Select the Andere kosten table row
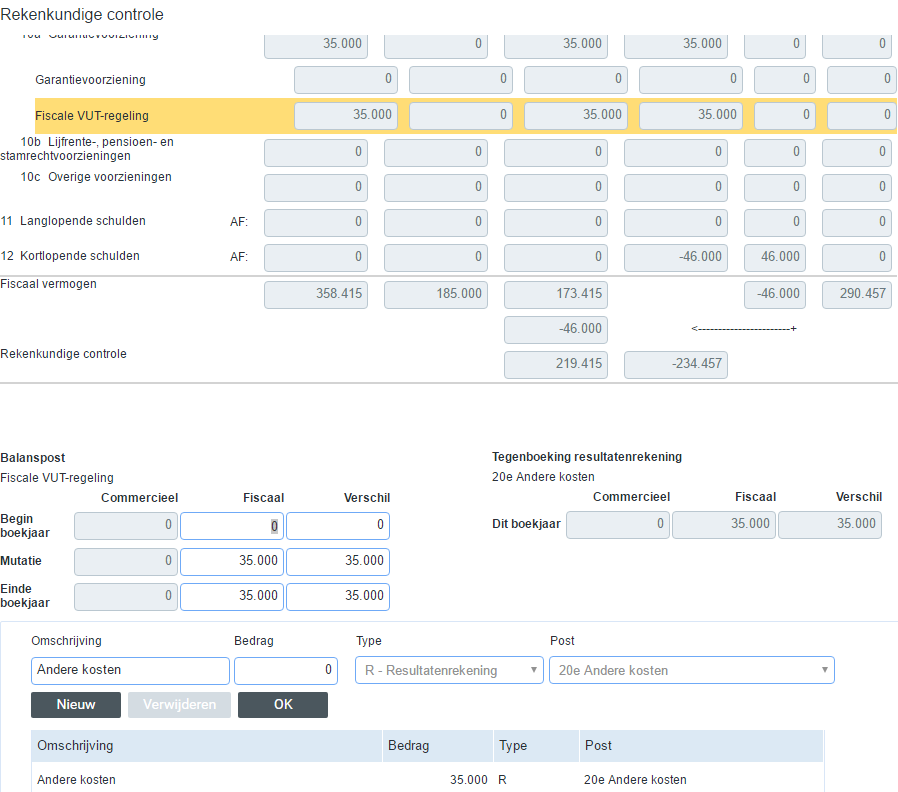This screenshot has width=898, height=792. 427,779
